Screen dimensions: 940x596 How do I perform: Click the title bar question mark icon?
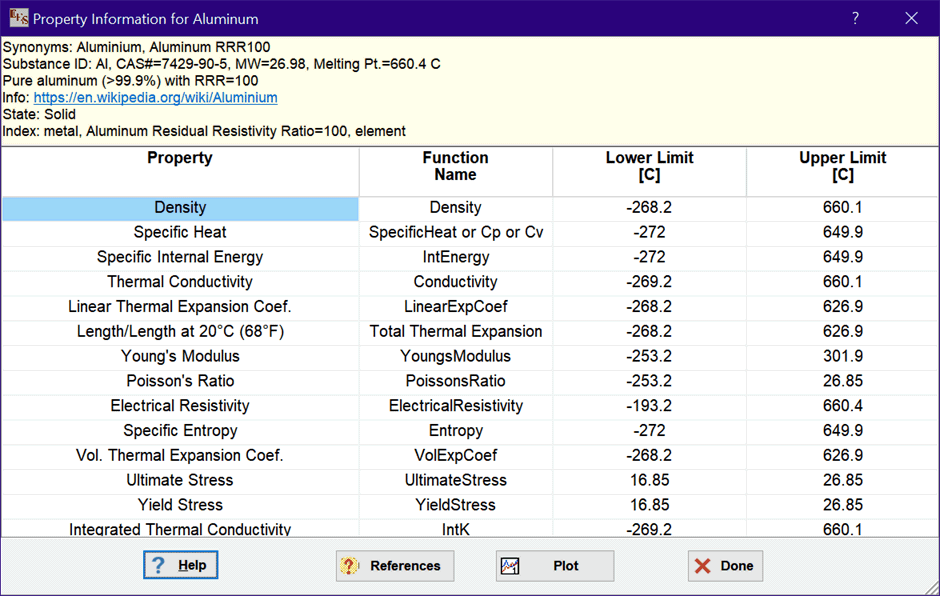click(855, 18)
